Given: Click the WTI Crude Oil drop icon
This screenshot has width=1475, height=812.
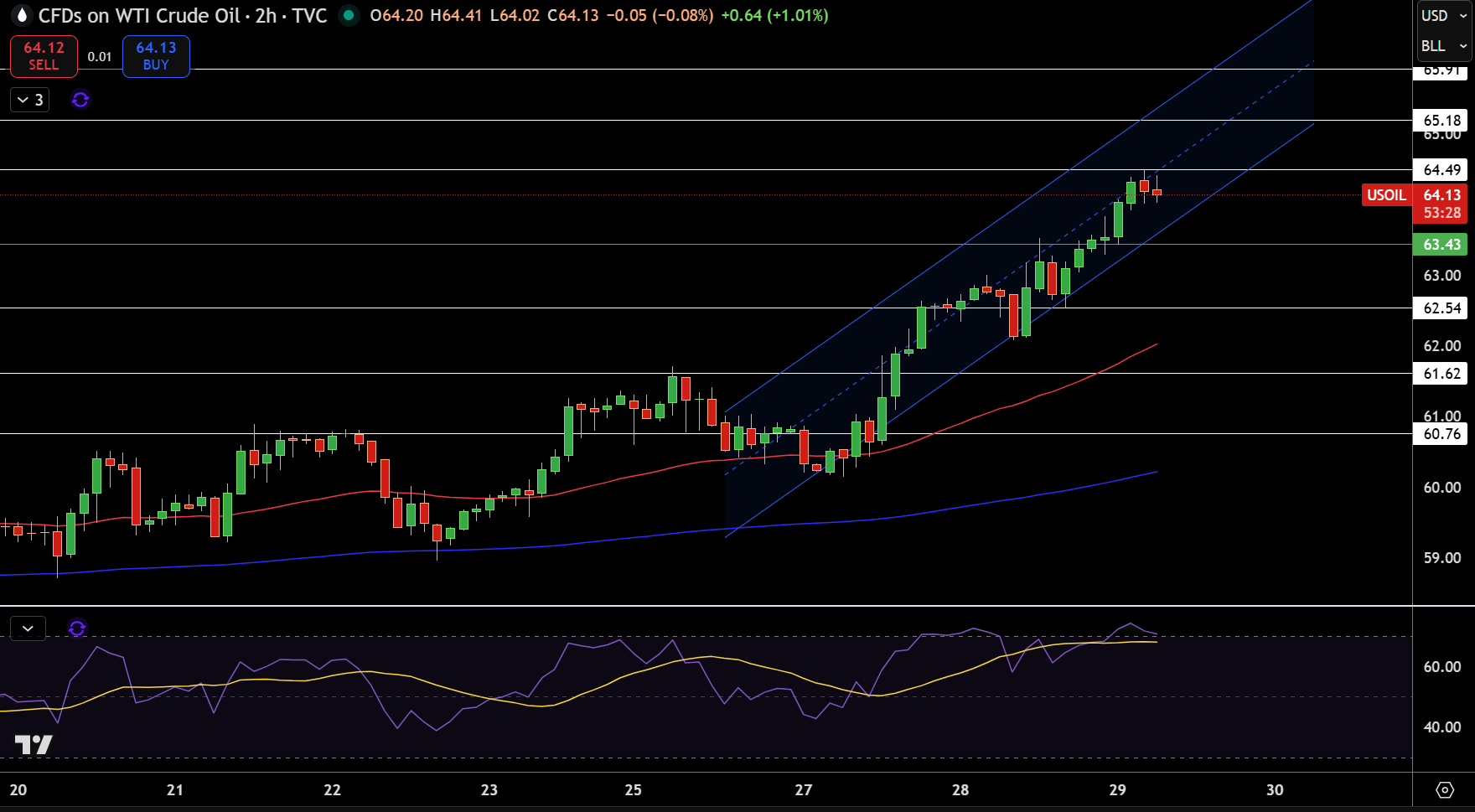Looking at the screenshot, I should click(22, 16).
